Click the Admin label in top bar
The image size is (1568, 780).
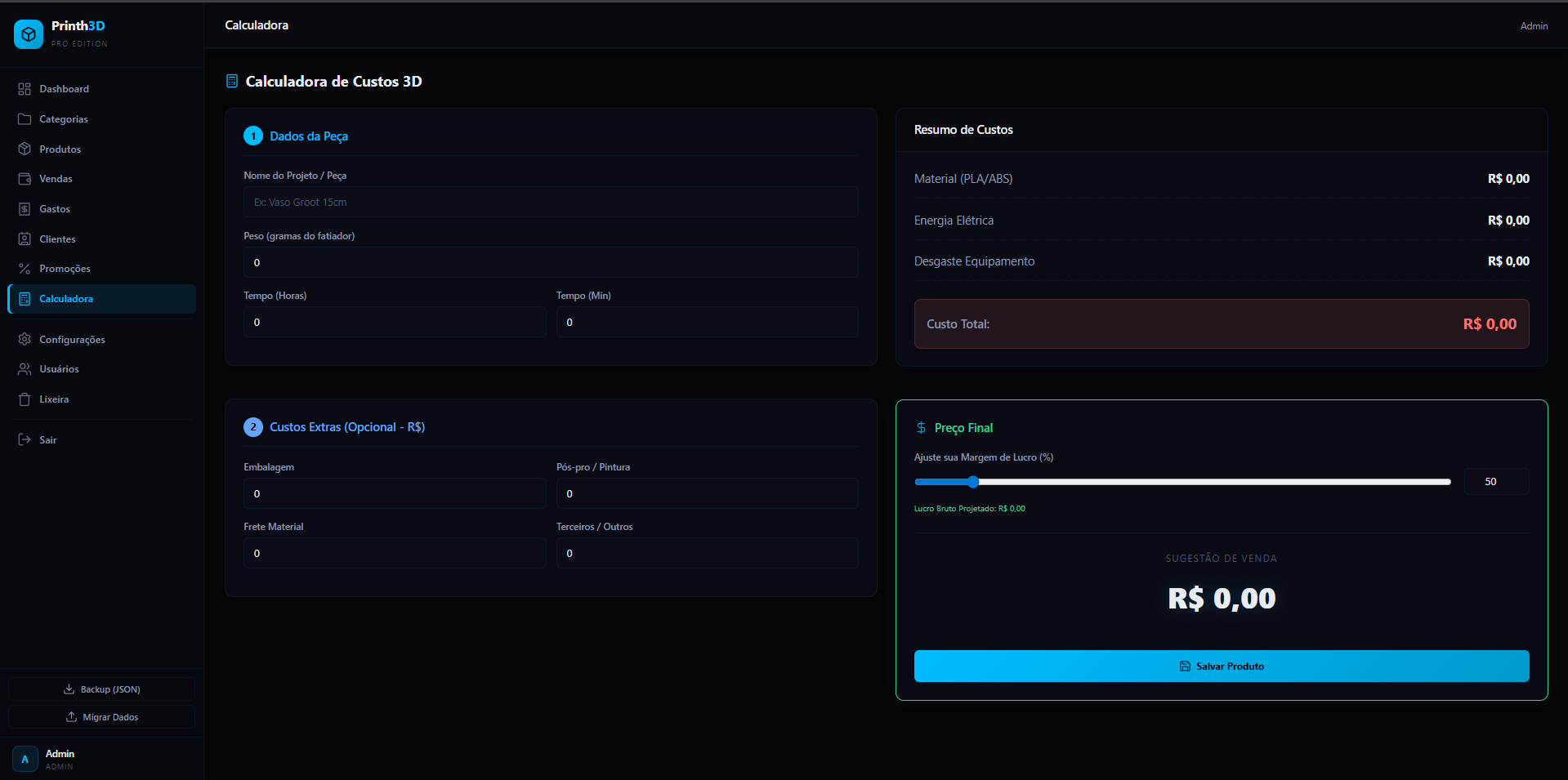[x=1534, y=26]
